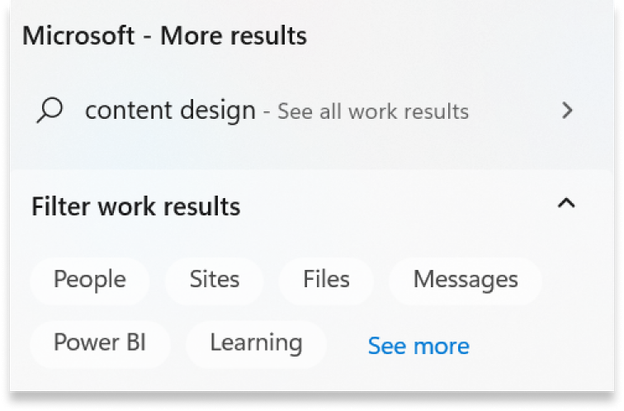Click the content design search query text

coord(170,110)
